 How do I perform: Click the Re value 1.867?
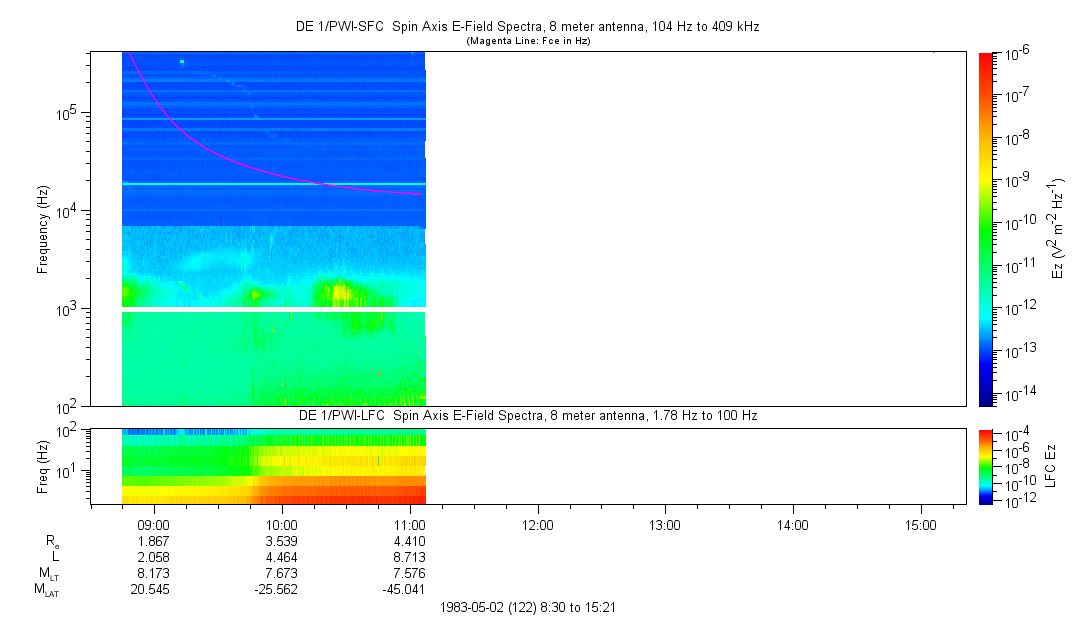pyautogui.click(x=153, y=541)
